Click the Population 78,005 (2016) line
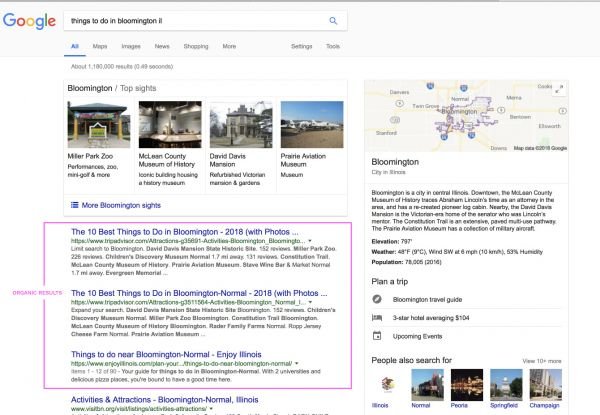600x415 pixels. (x=406, y=262)
